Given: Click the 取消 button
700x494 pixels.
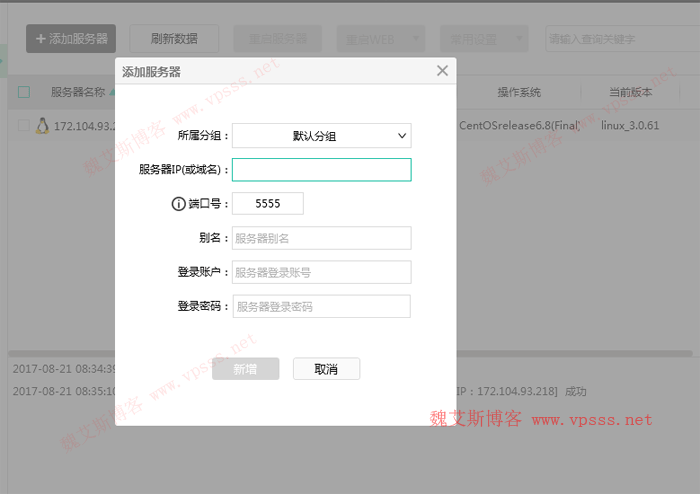Looking at the screenshot, I should point(326,369).
